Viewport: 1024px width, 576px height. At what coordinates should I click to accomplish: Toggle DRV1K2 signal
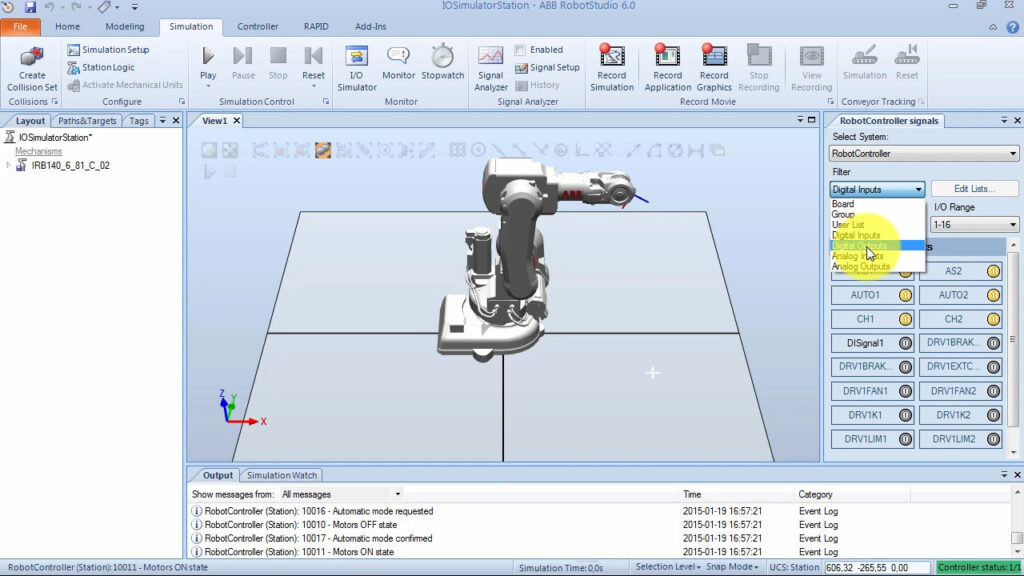coord(960,415)
